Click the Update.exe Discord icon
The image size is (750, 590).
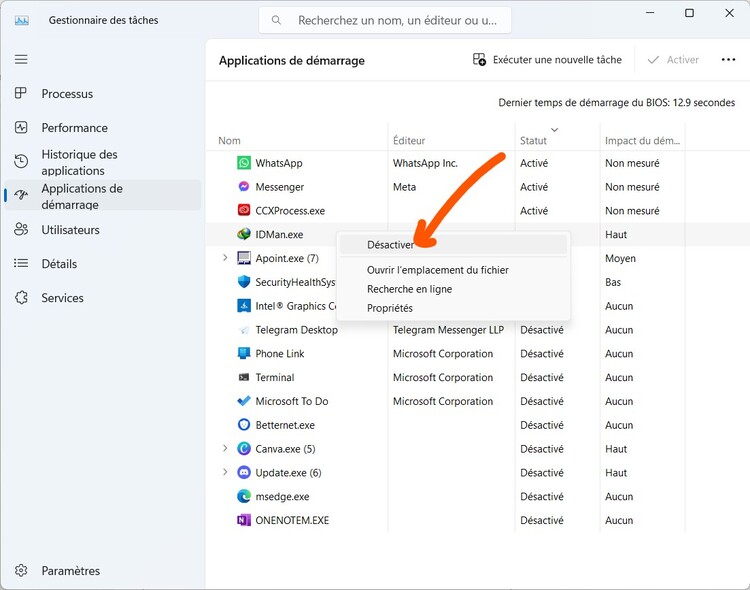(244, 472)
